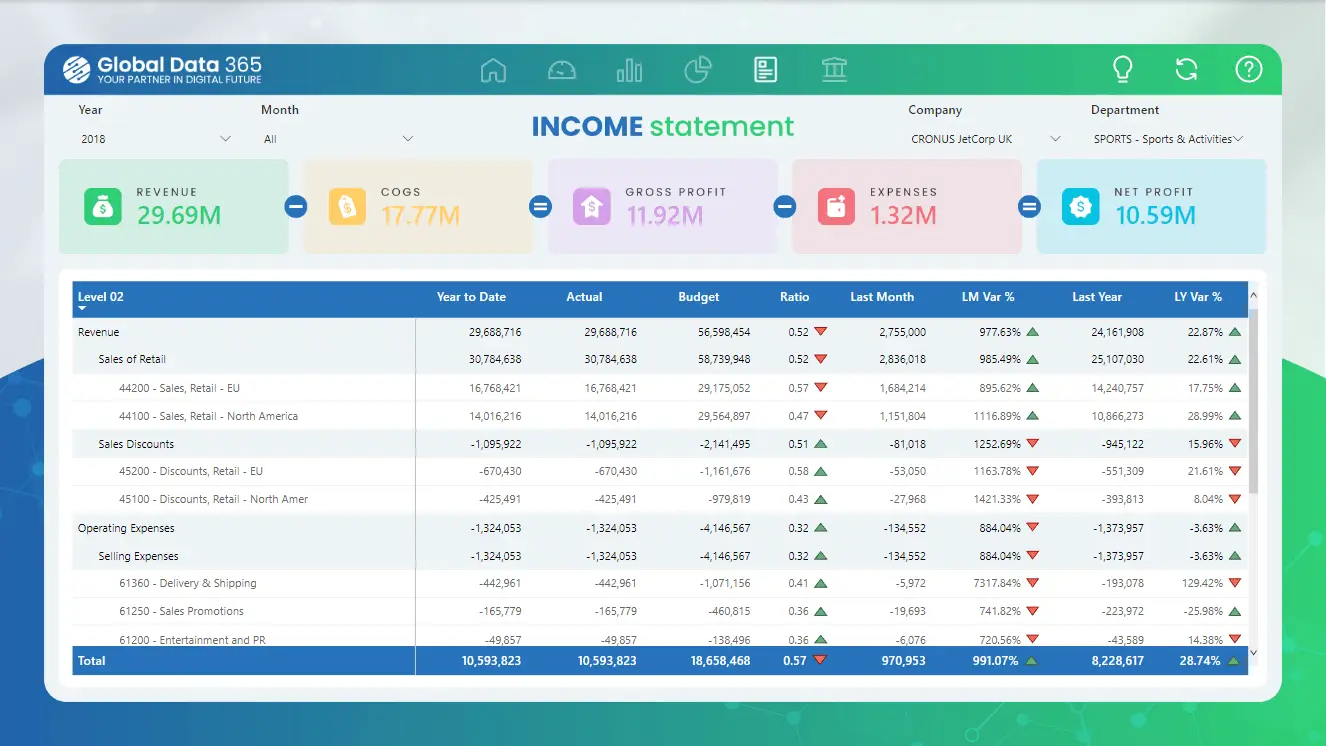The width and height of the screenshot is (1326, 746).
Task: Click the green up arrow beside 977.63%
Action: pyautogui.click(x=1032, y=331)
